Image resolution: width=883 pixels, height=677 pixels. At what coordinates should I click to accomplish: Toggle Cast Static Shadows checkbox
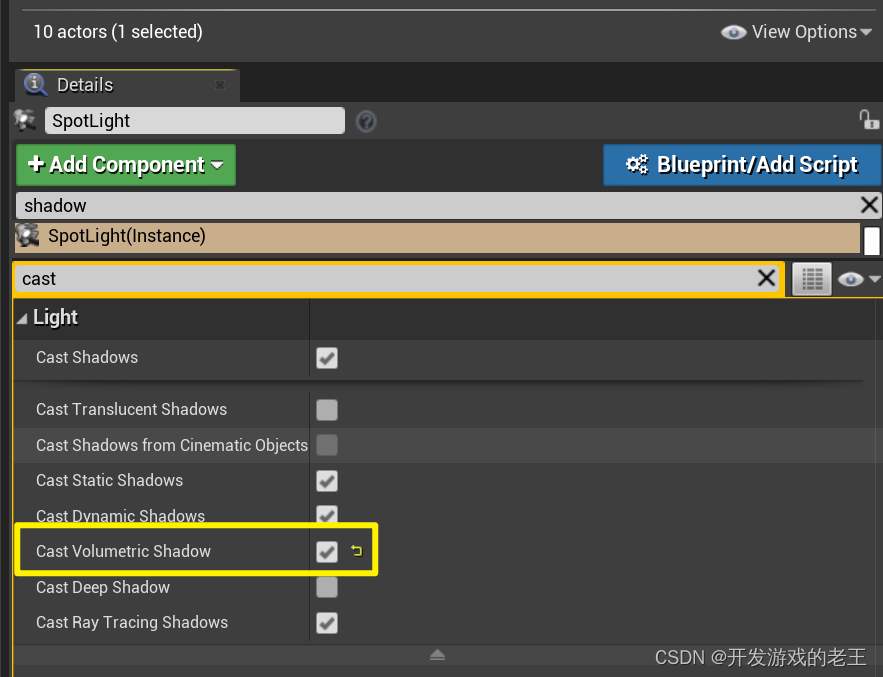327,481
